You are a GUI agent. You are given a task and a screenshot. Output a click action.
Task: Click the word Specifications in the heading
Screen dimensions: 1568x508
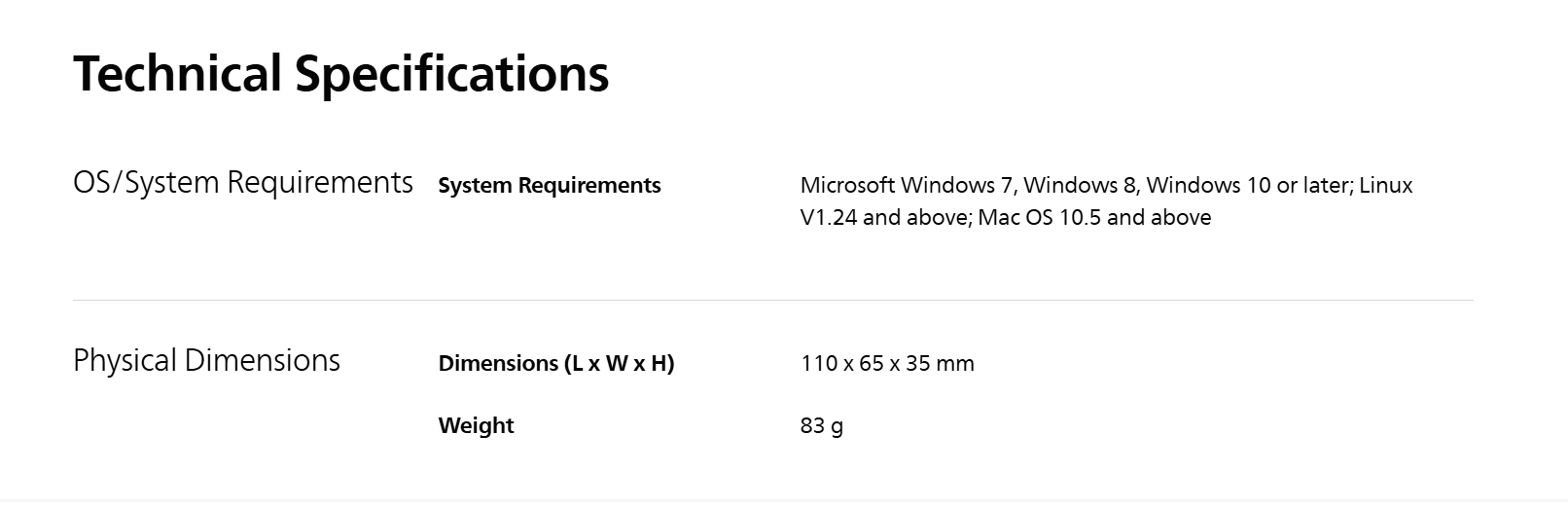tap(452, 74)
